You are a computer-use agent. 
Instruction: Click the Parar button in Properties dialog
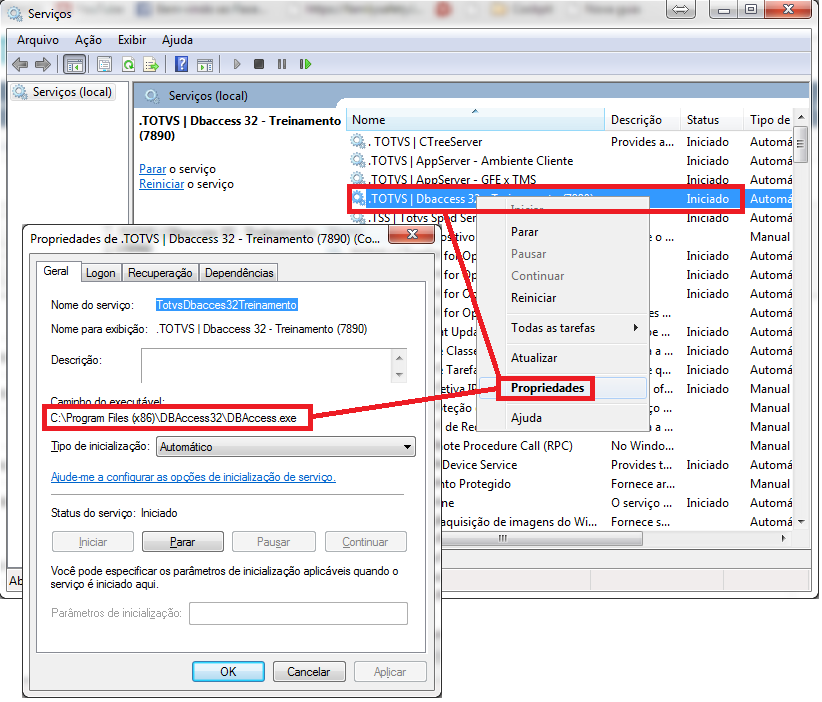[x=182, y=542]
